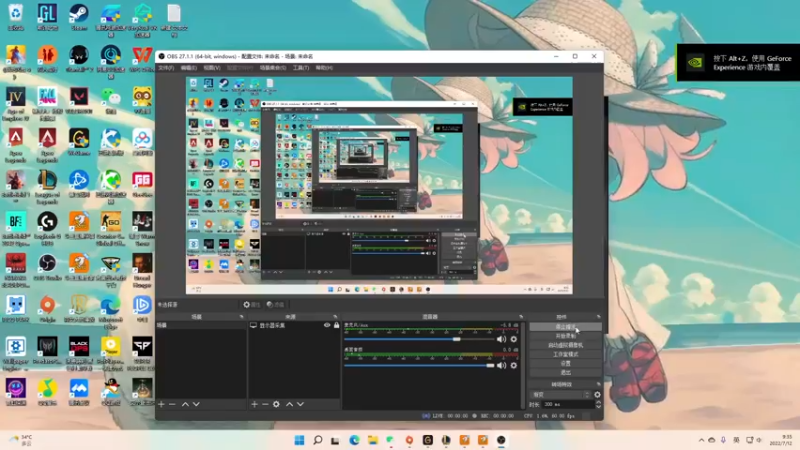Image resolution: width=800 pixels, height=450 pixels.
Task: Open the File (F) menu in OBS
Action: (166, 68)
